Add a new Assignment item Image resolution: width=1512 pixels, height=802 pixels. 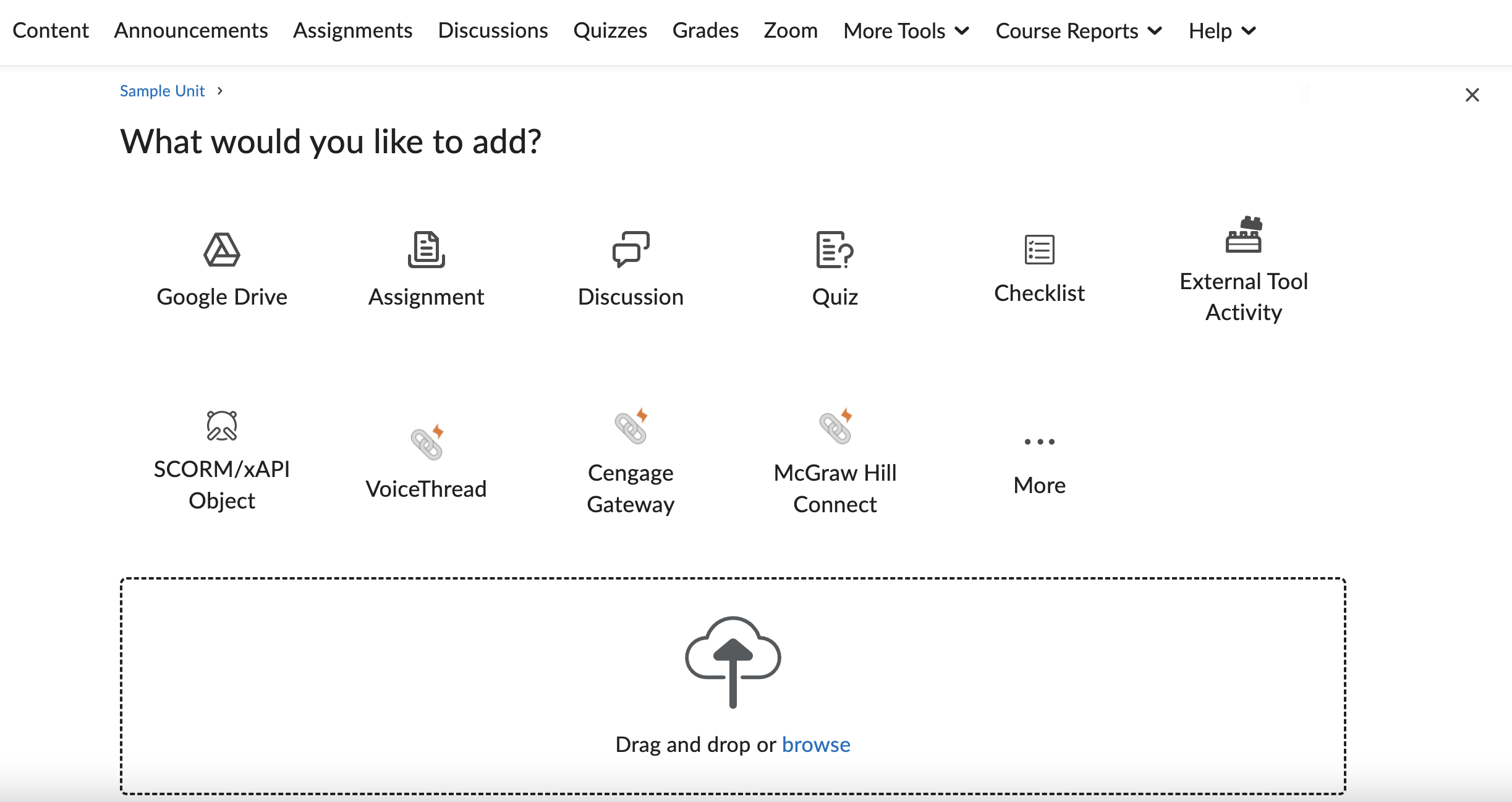(x=426, y=250)
